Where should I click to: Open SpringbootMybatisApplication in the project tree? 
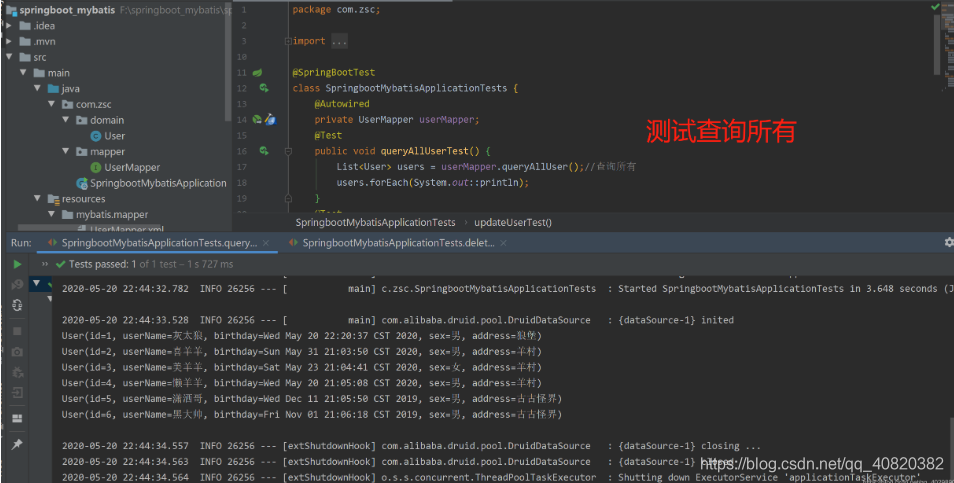pyautogui.click(x=158, y=183)
